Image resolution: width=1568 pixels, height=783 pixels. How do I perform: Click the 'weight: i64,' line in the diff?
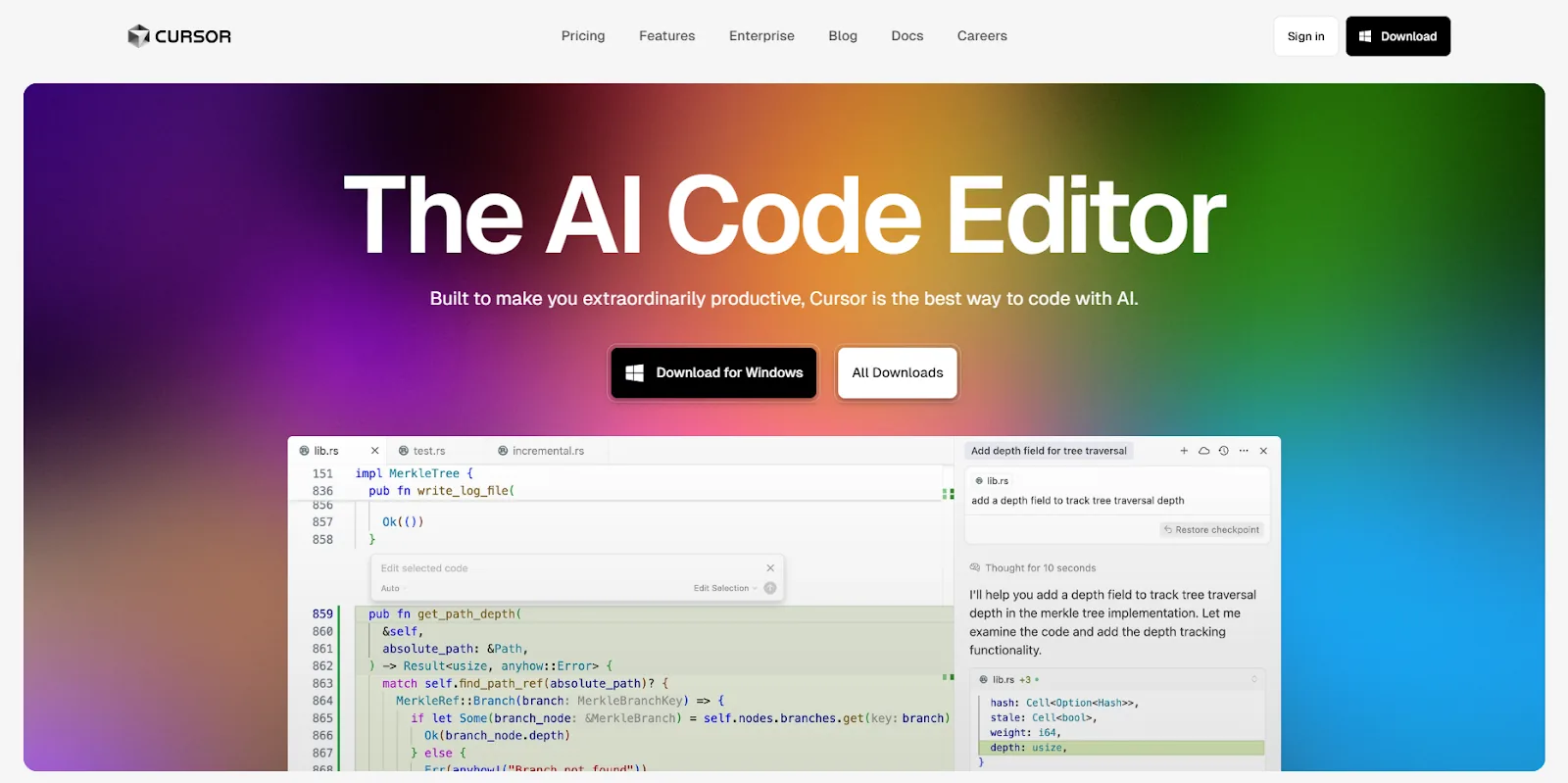click(x=1025, y=733)
